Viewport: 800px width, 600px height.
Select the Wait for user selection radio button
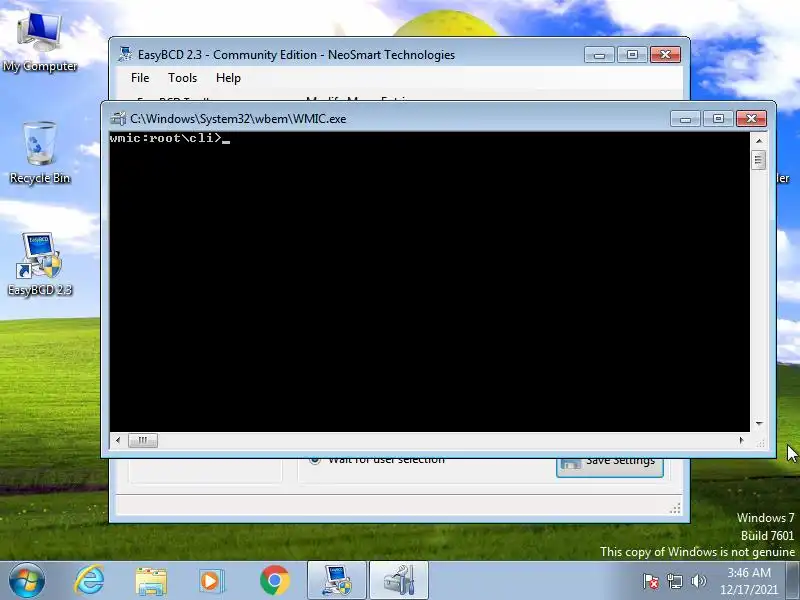(315, 460)
